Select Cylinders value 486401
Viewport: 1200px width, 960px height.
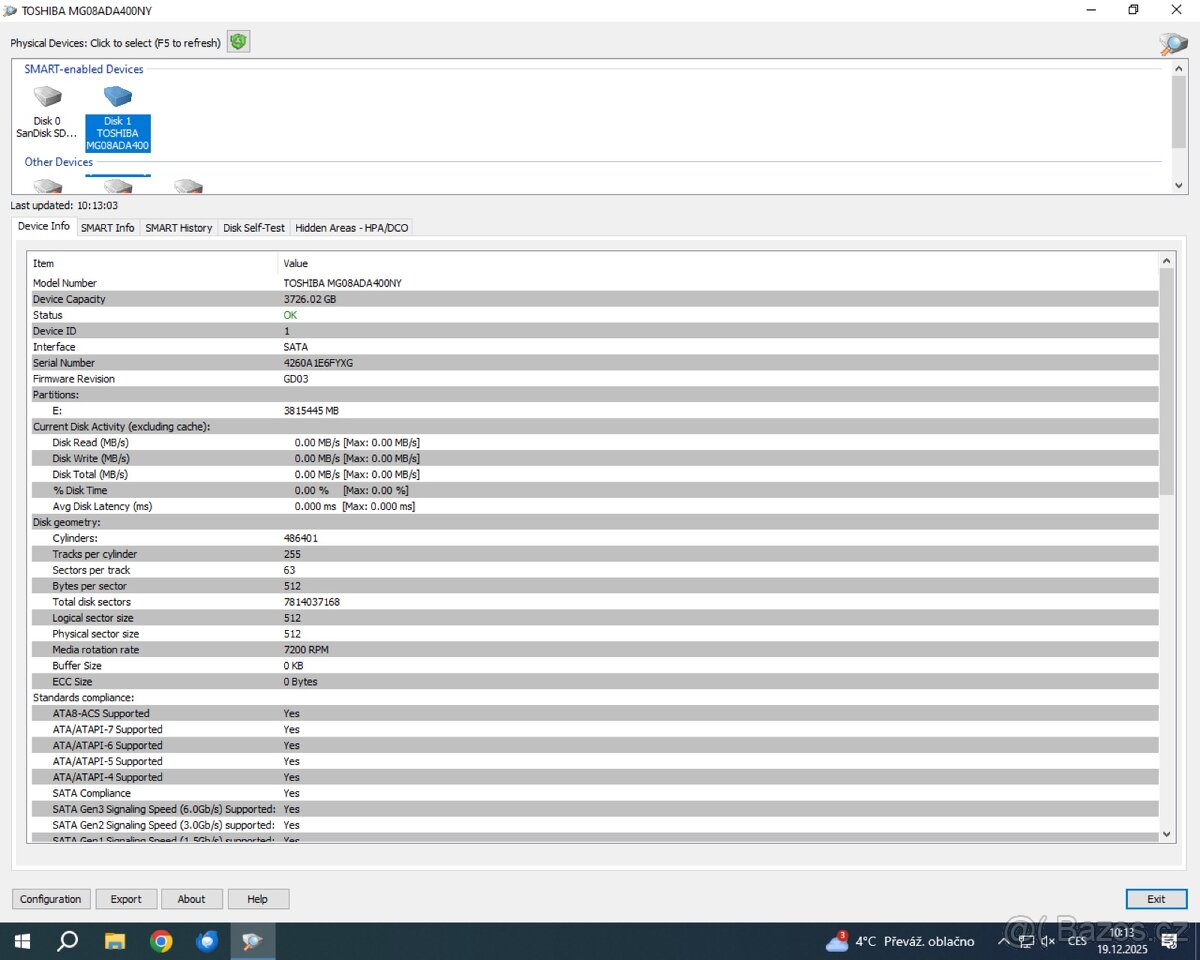301,538
